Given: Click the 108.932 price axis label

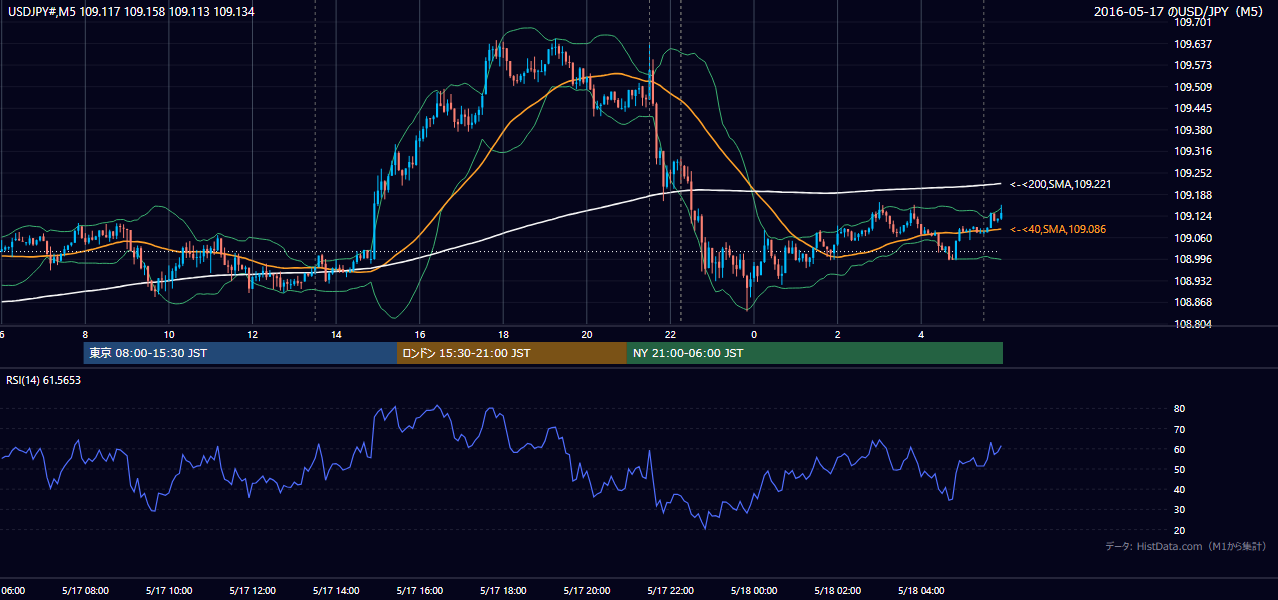Looking at the screenshot, I should 1193,282.
